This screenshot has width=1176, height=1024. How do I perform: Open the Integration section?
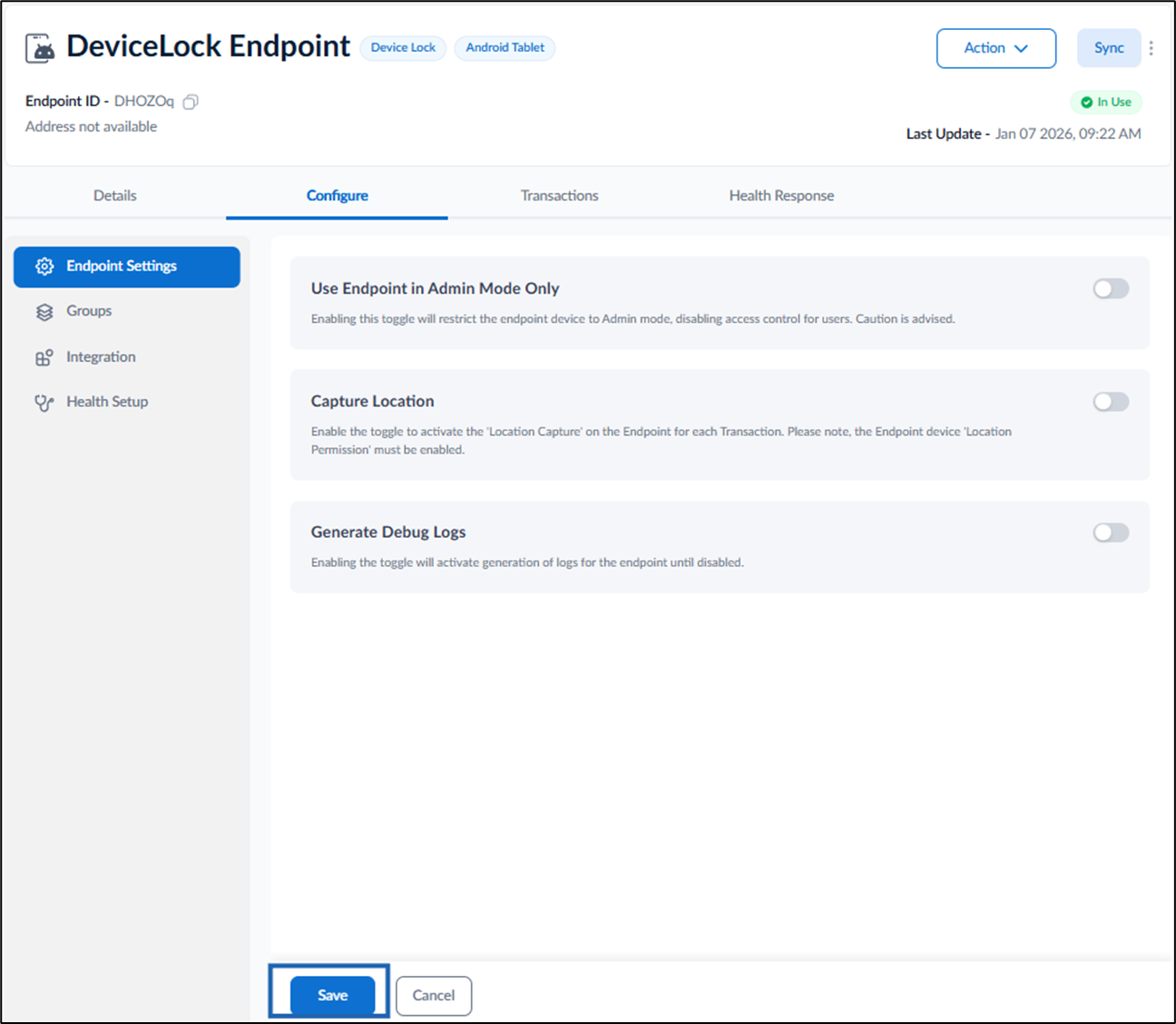click(127, 356)
